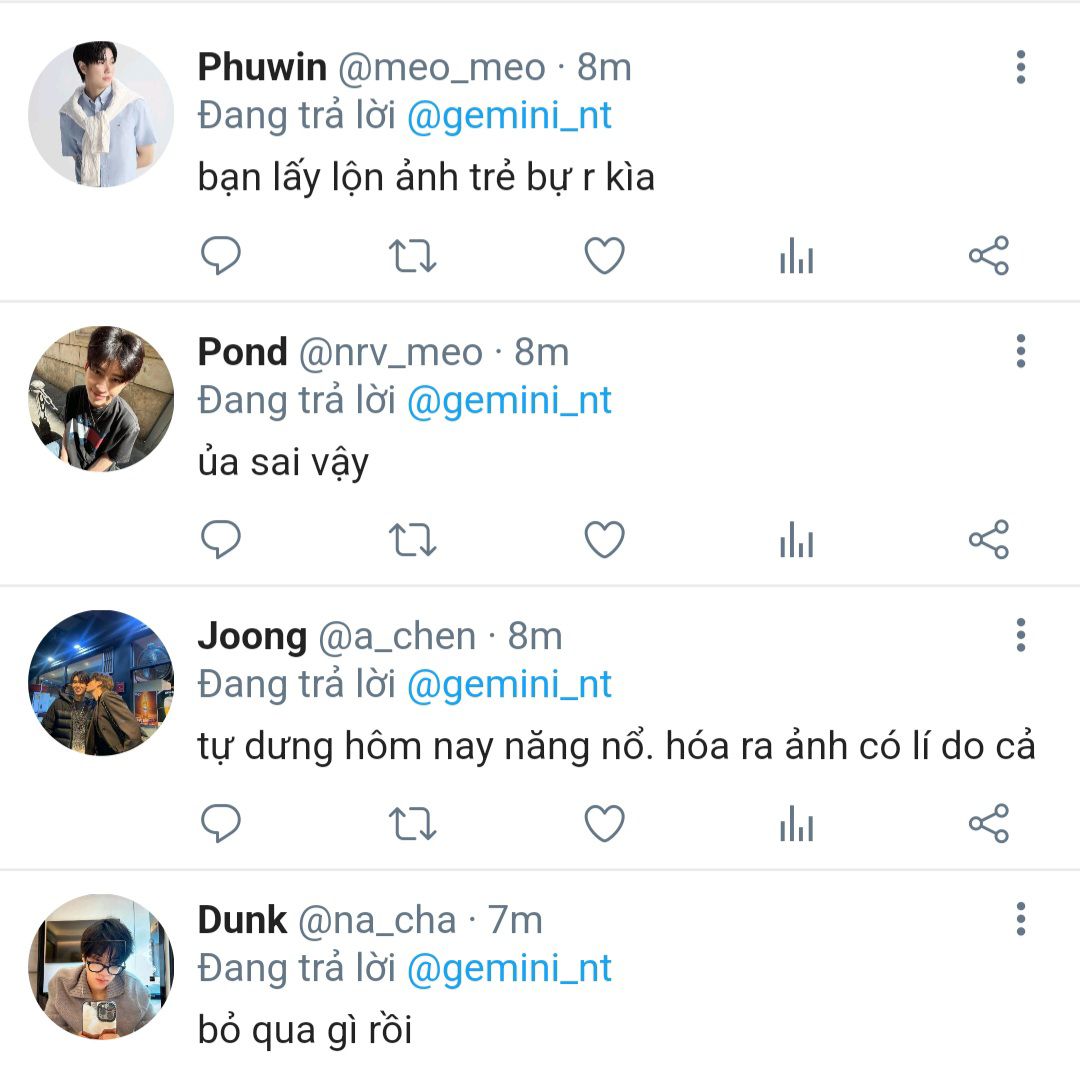
Task: Retweet Joong's reply
Action: 412,825
